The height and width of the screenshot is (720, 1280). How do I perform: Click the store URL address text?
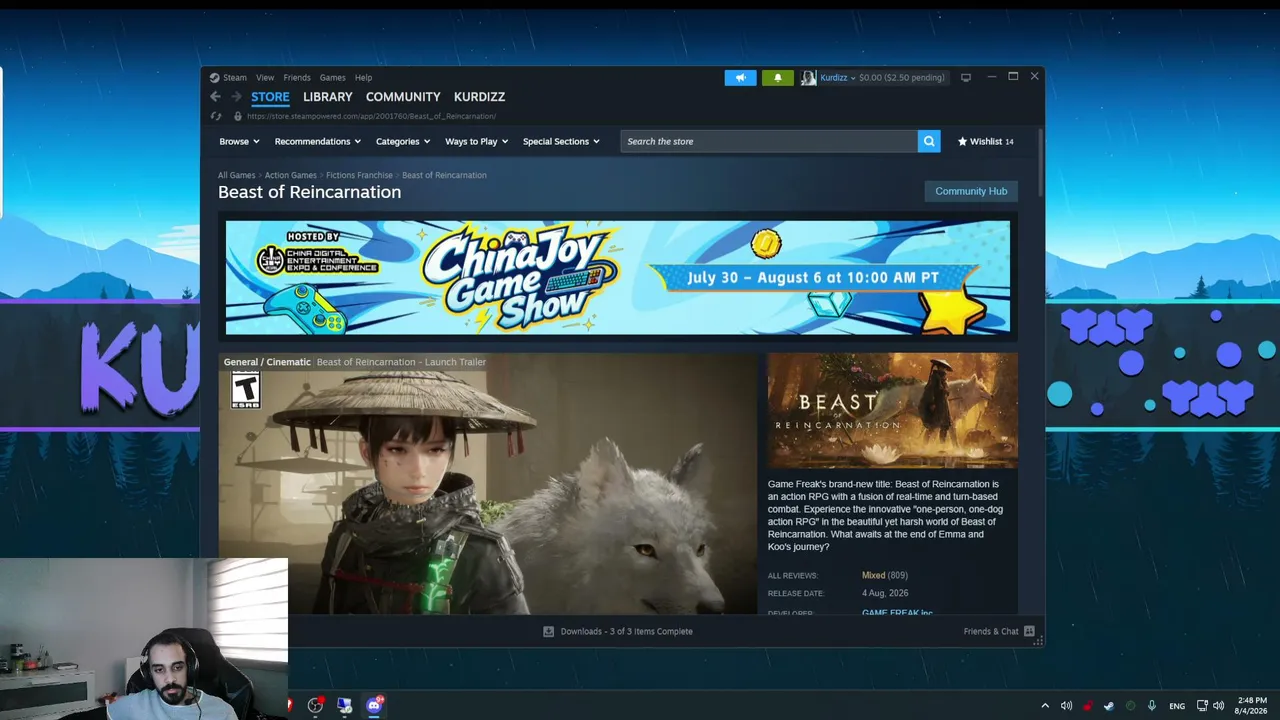point(371,116)
